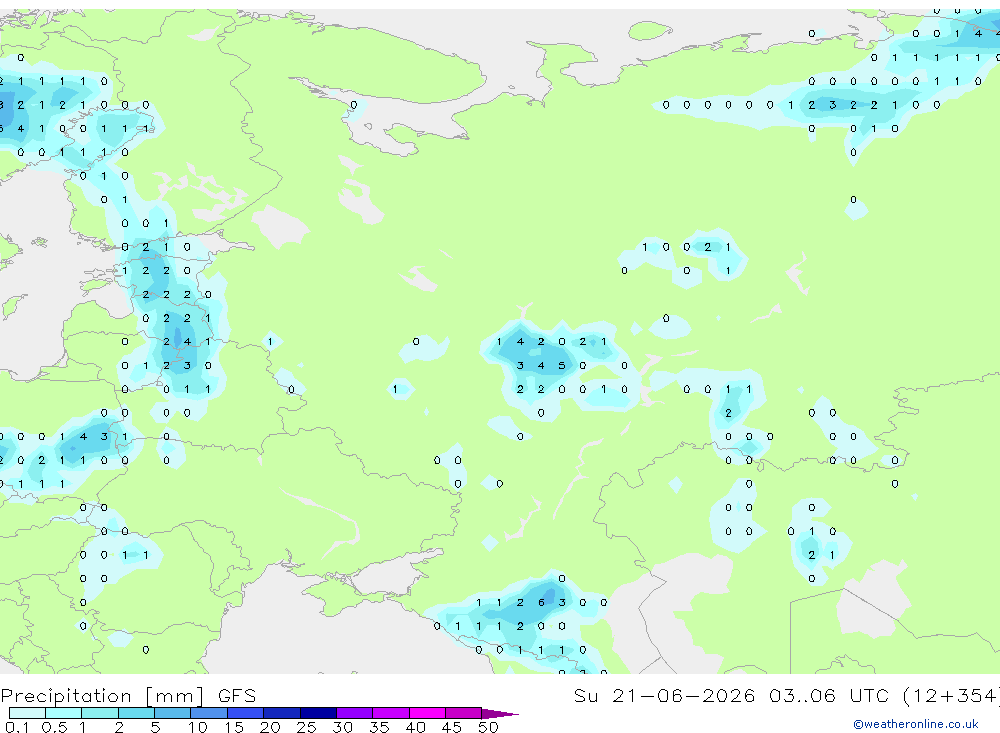Click the legend label '10'
Image resolution: width=1000 pixels, height=733 pixels.
tap(198, 727)
